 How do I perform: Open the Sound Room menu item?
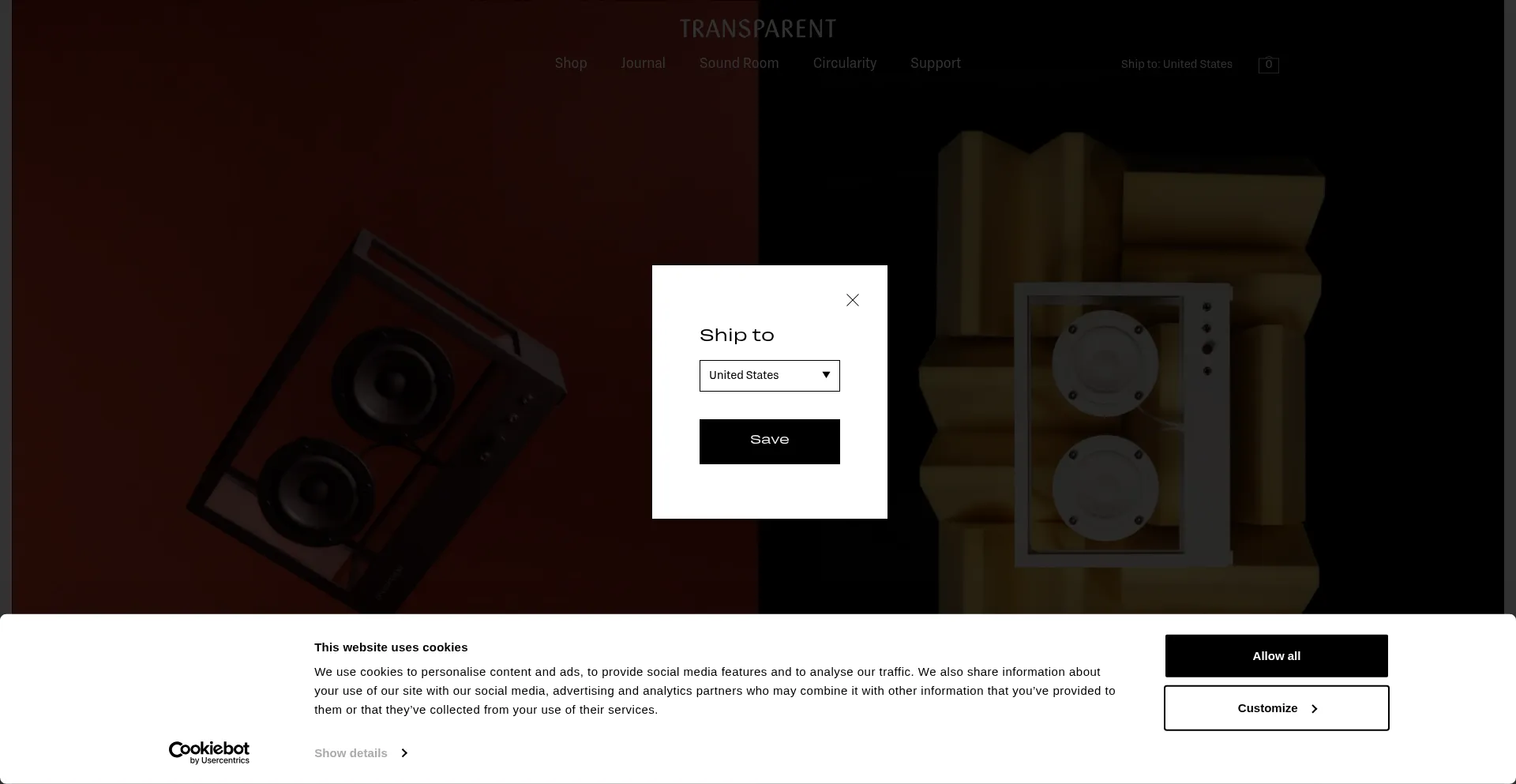[739, 63]
